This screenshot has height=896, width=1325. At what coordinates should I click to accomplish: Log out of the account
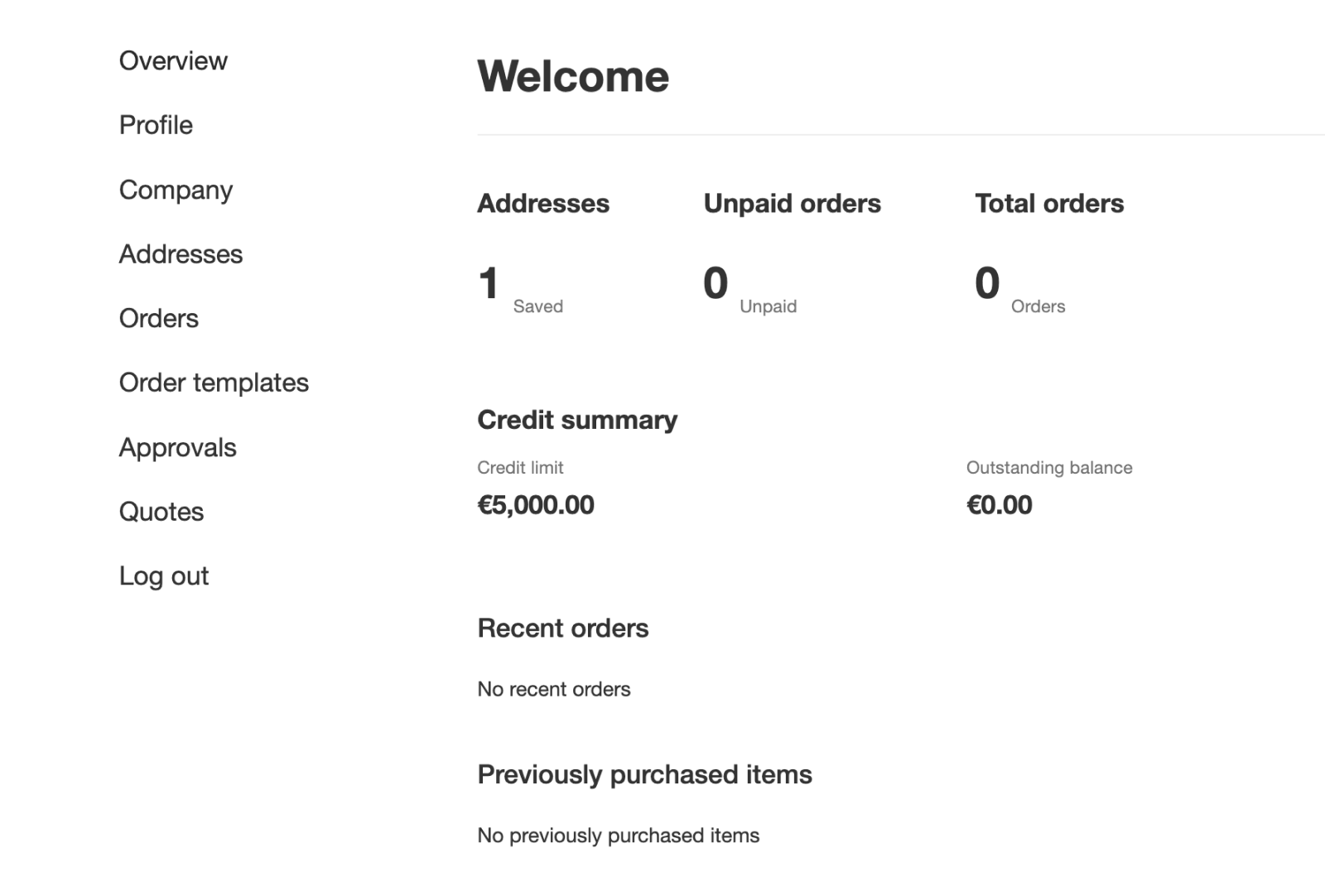click(x=164, y=576)
